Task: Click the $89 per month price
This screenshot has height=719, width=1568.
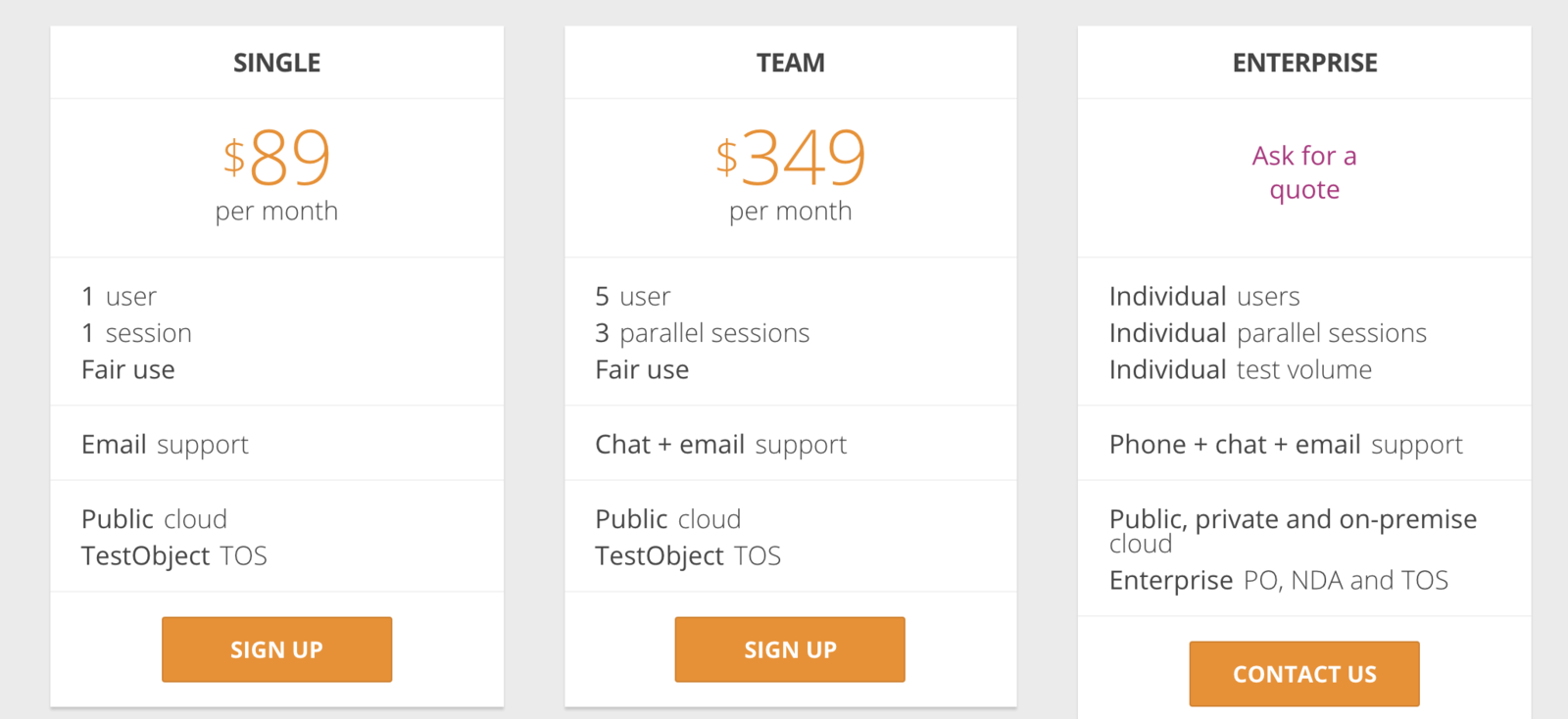Action: pyautogui.click(x=276, y=174)
